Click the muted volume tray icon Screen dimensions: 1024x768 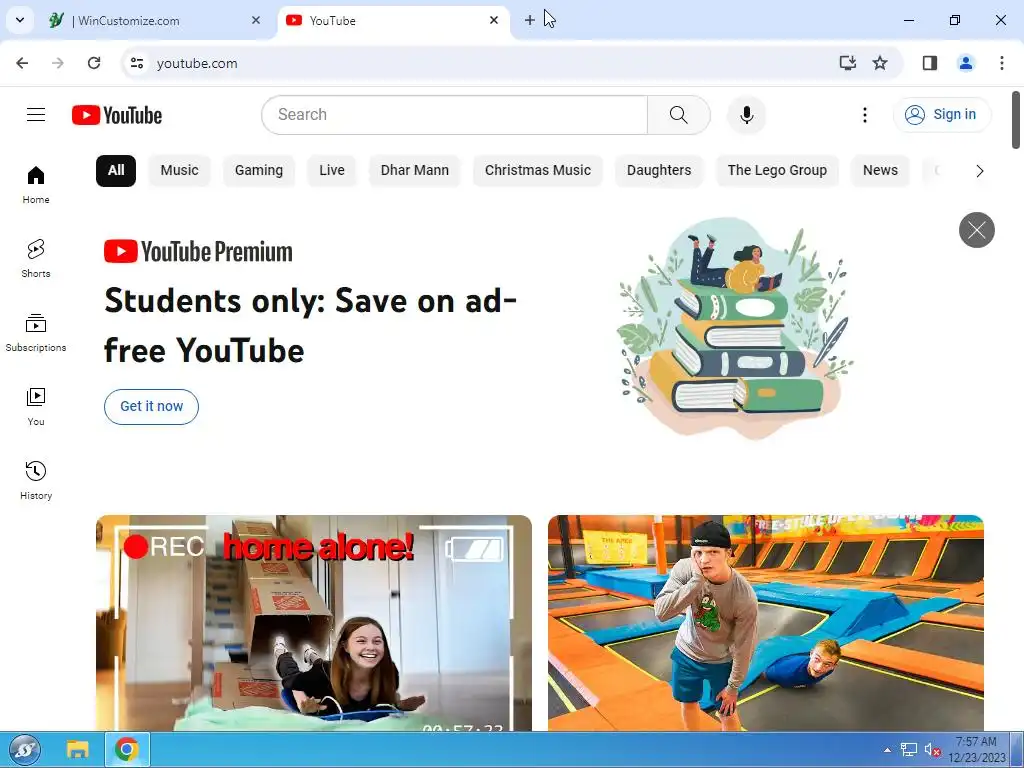(x=932, y=750)
